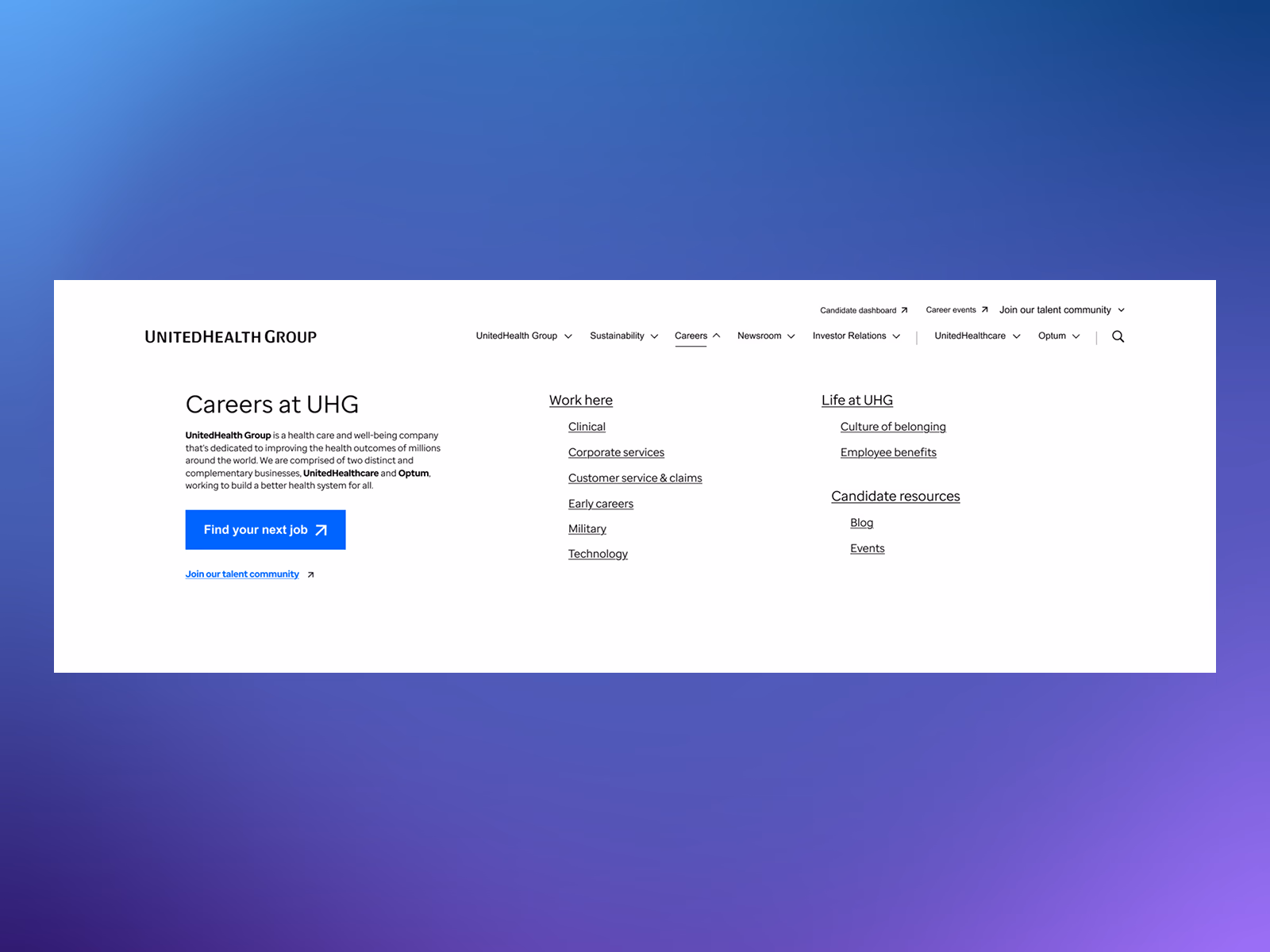Expand top Join our talent community chevron
1270x952 pixels.
point(1121,310)
